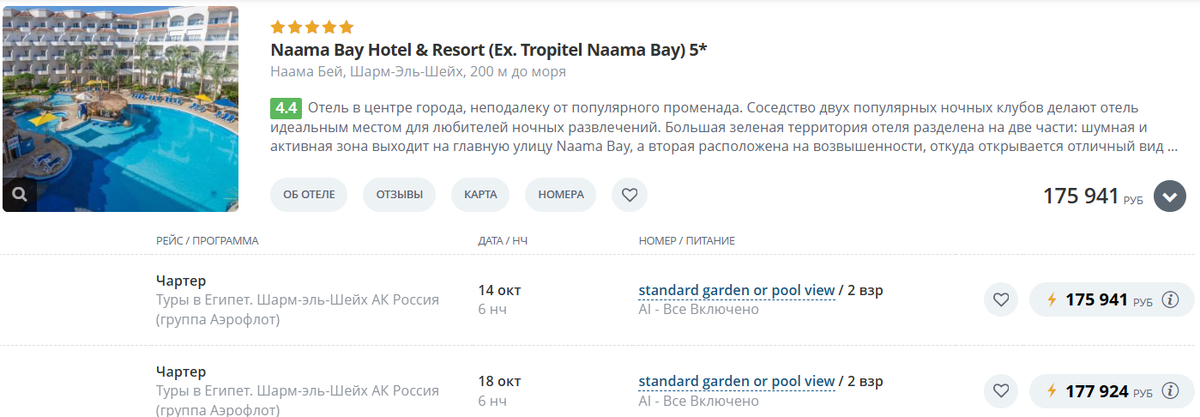Open the НОМЕРА rooms tab
The image size is (1200, 417).
pos(560,195)
